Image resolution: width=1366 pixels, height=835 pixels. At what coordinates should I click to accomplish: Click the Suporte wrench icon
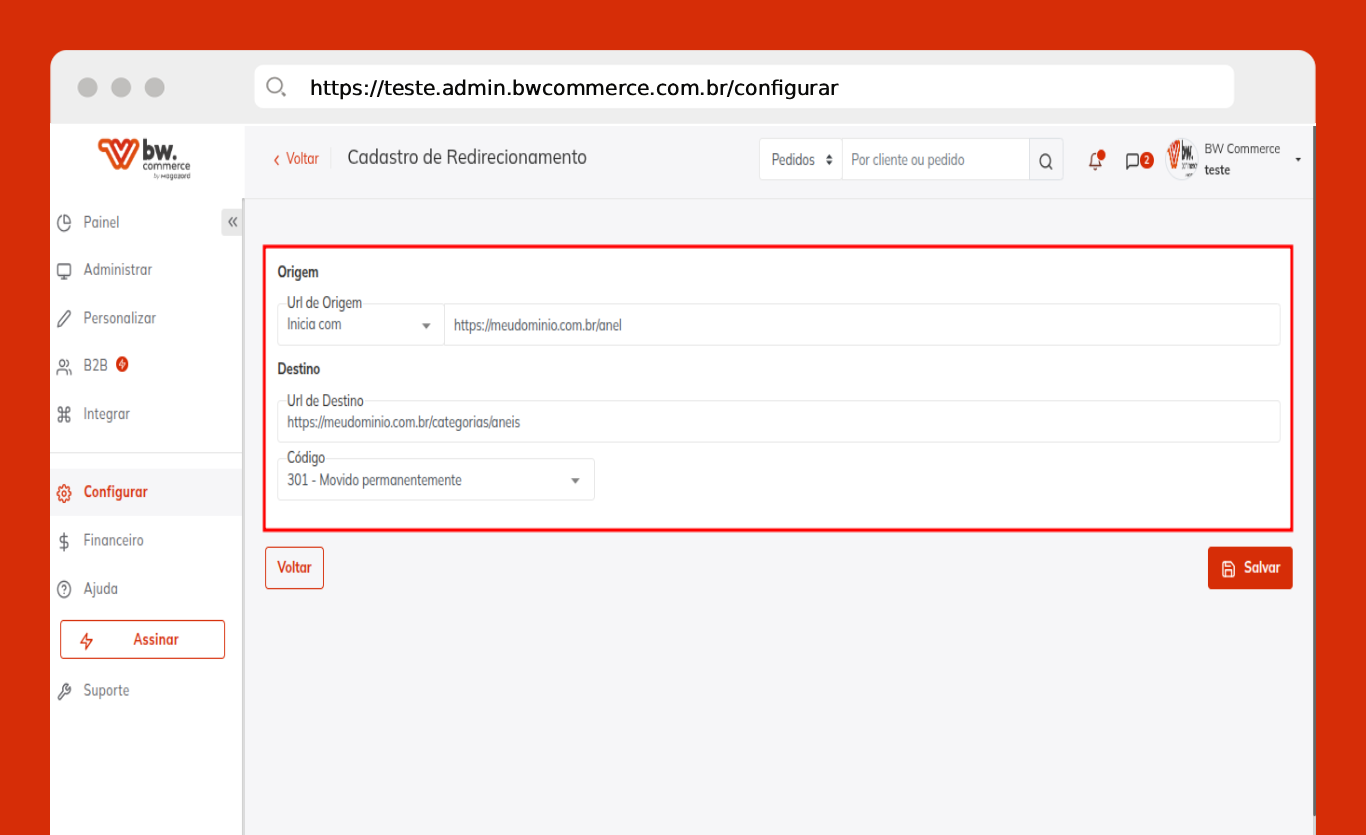pos(65,691)
